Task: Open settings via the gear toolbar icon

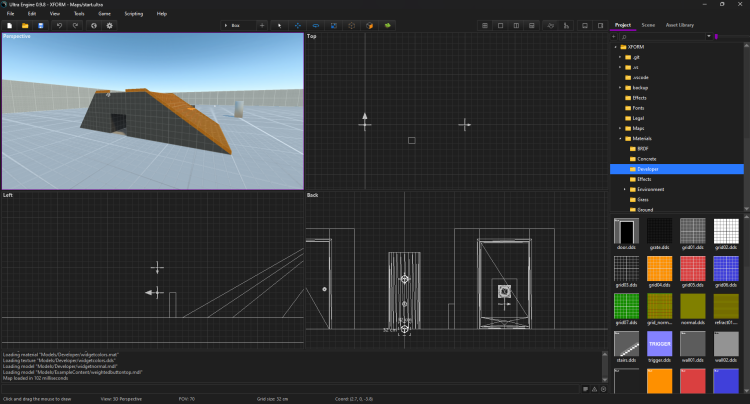Action: (110, 25)
